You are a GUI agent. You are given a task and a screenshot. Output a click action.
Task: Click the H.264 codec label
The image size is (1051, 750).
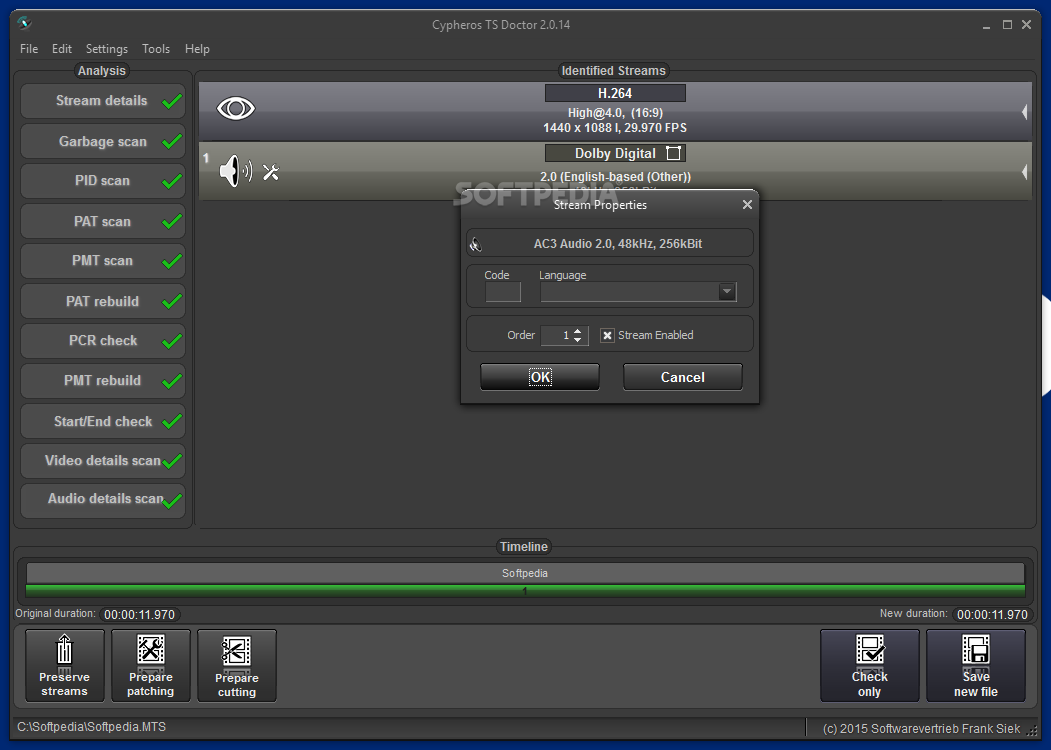coord(615,93)
